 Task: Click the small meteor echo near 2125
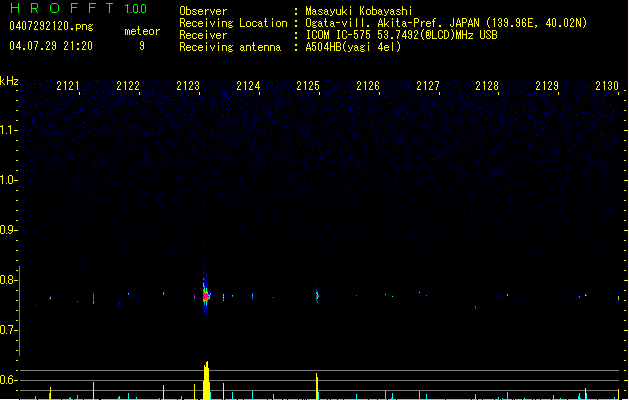pyautogui.click(x=317, y=295)
